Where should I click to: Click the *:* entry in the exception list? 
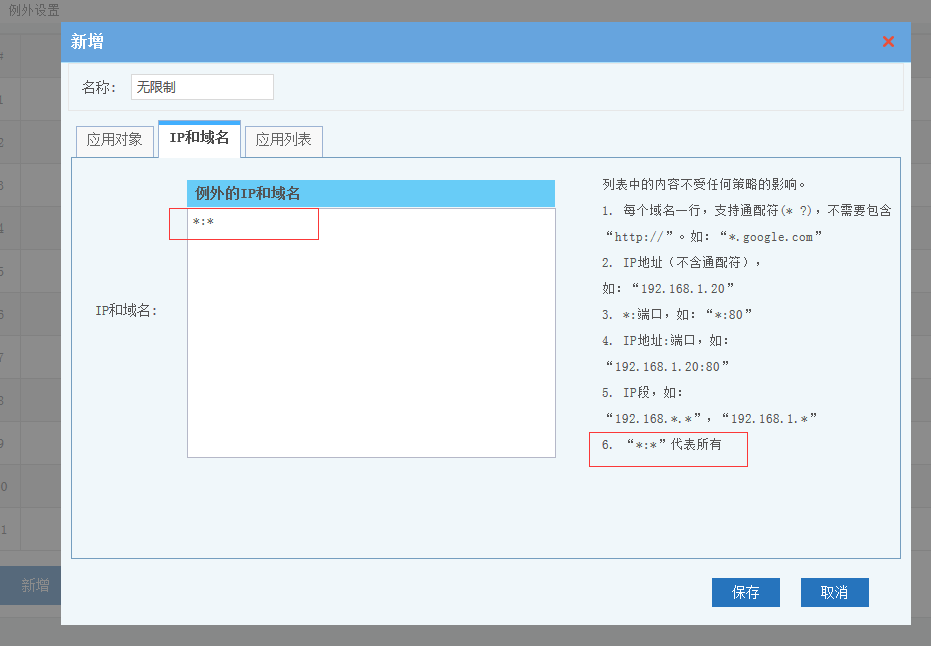pyautogui.click(x=204, y=222)
